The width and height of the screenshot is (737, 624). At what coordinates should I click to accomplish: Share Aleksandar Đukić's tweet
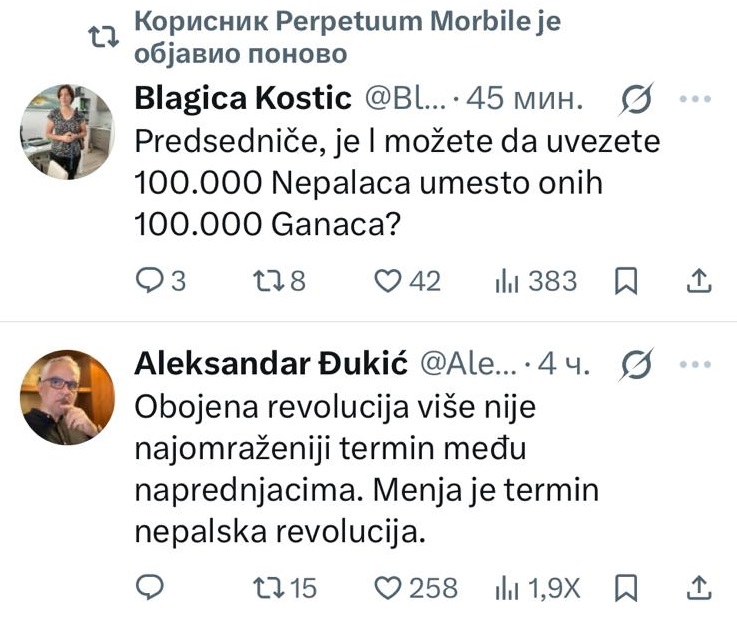pos(699,588)
